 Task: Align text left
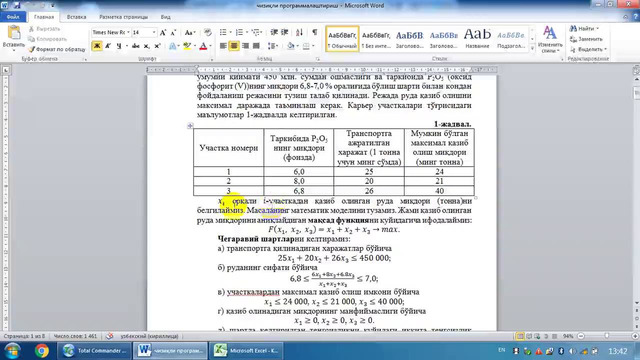[223, 46]
